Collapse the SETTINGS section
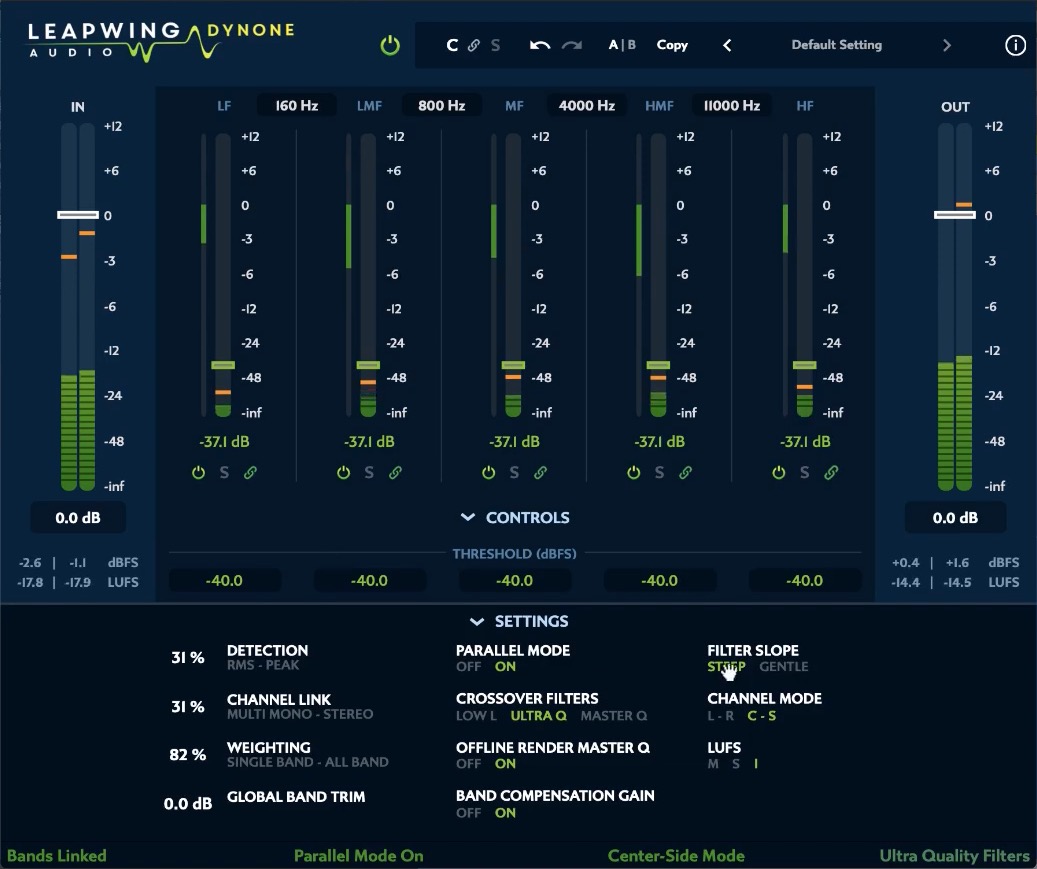Screen dimensions: 1037x869 pos(519,621)
